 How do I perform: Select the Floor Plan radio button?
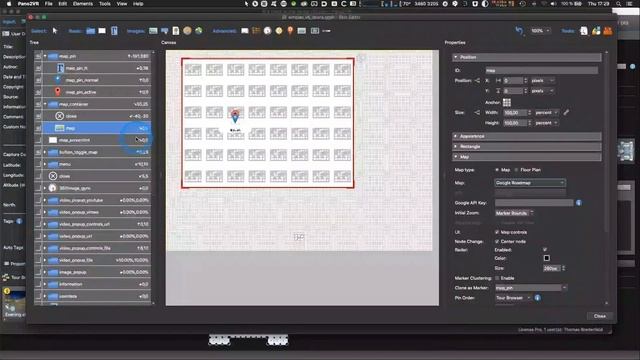(516, 170)
